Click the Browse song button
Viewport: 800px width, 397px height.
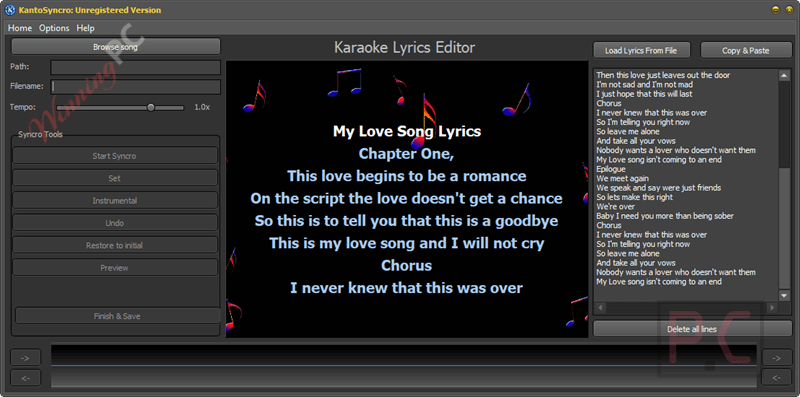116,46
